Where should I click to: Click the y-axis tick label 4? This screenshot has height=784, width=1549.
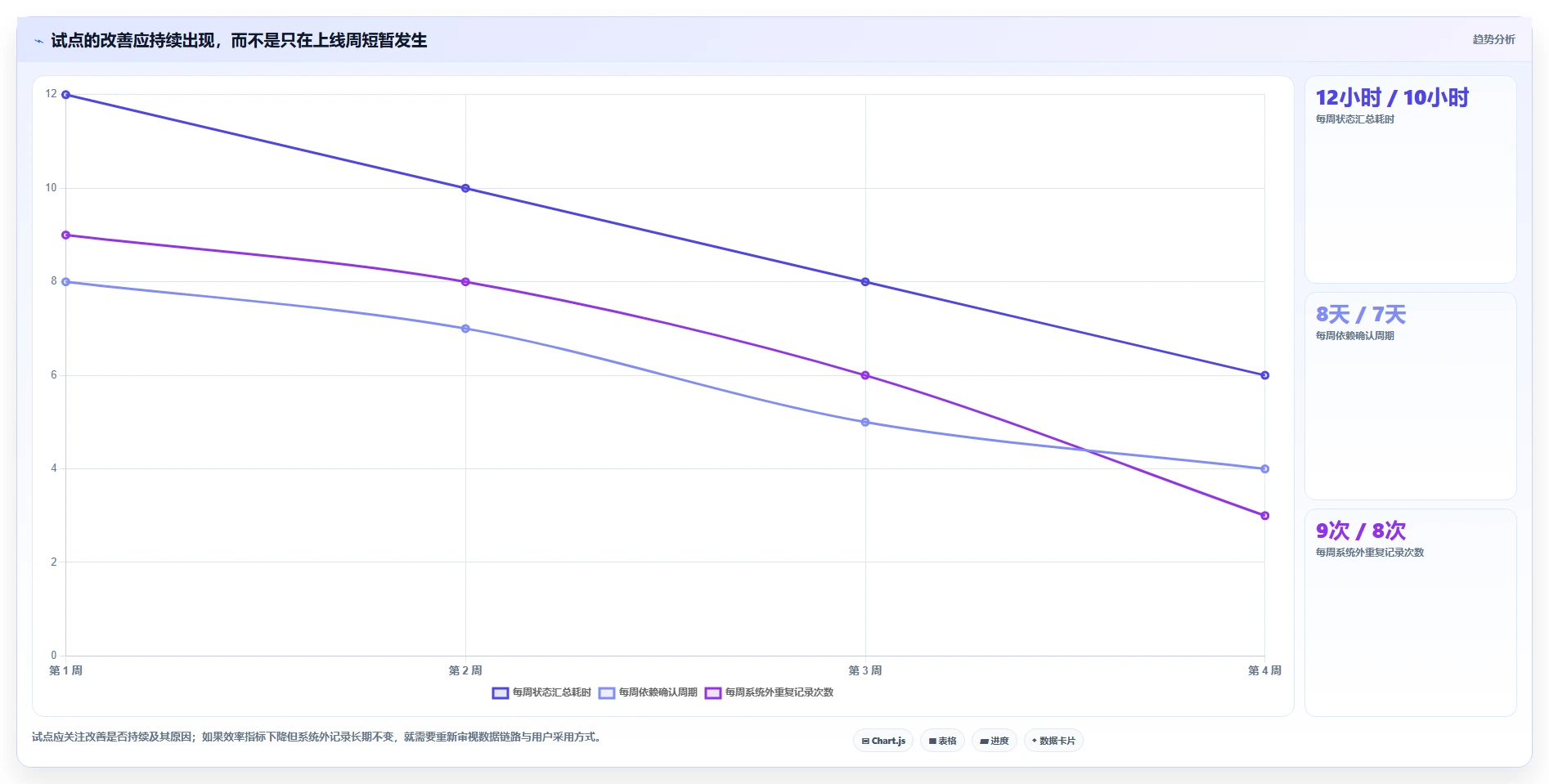(54, 468)
